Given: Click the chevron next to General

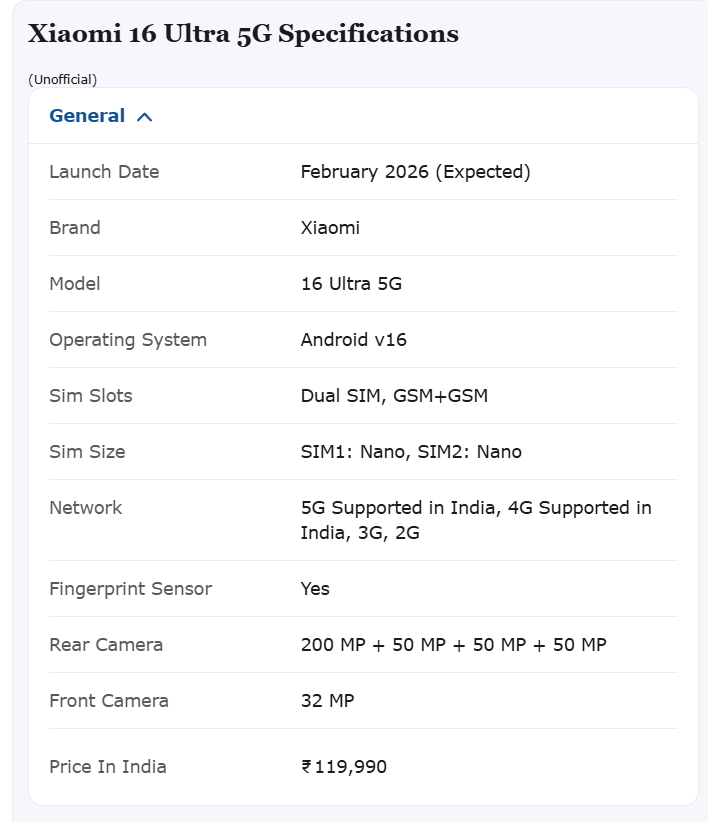Looking at the screenshot, I should tap(144, 116).
